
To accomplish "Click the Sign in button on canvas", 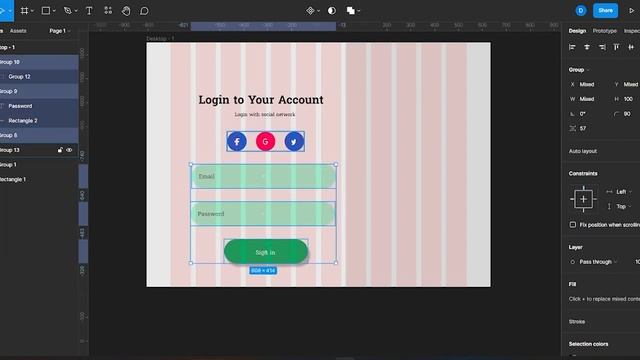I will tap(266, 252).
